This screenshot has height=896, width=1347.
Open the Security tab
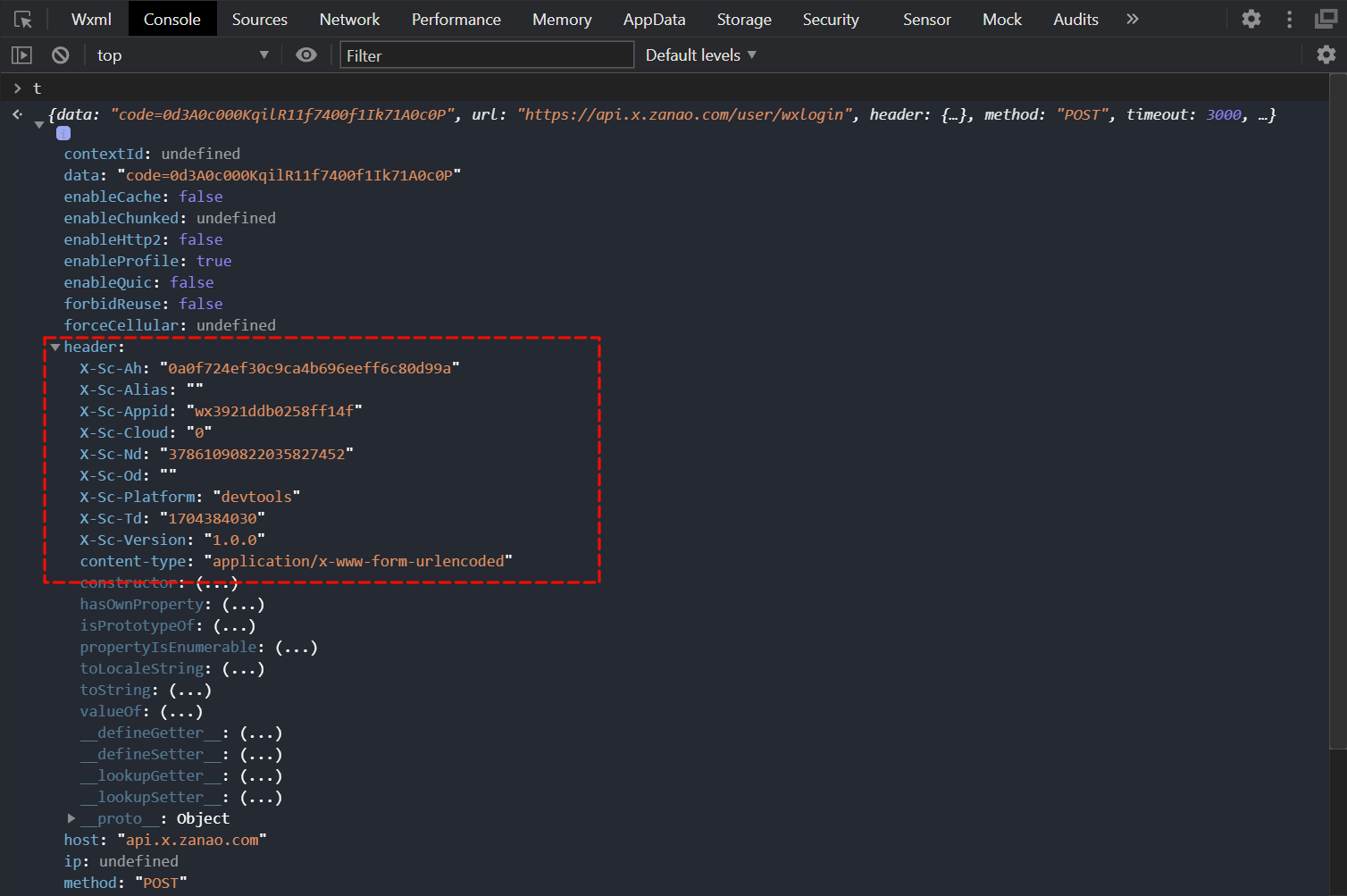[x=831, y=19]
